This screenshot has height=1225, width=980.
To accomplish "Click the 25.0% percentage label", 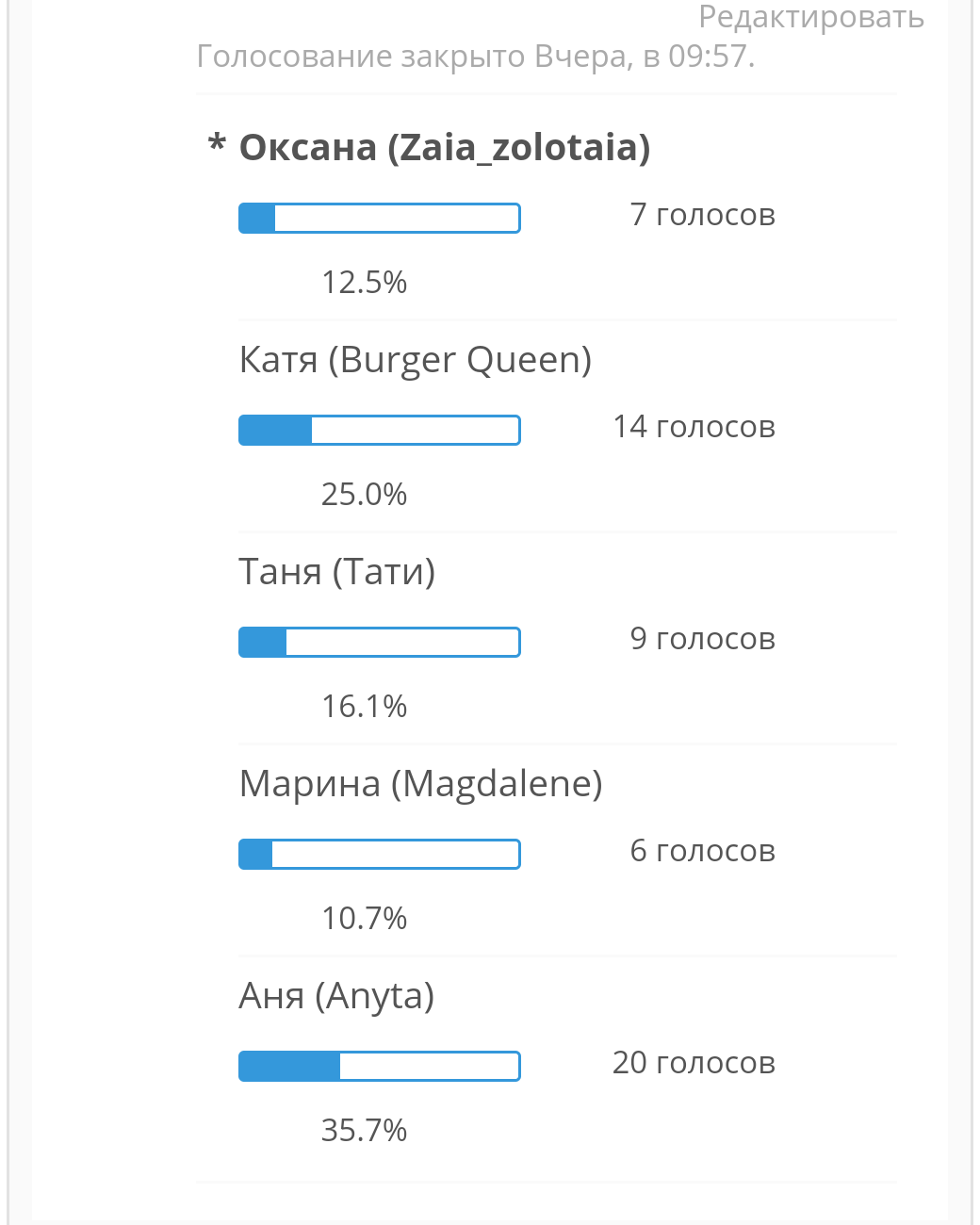I will [365, 494].
